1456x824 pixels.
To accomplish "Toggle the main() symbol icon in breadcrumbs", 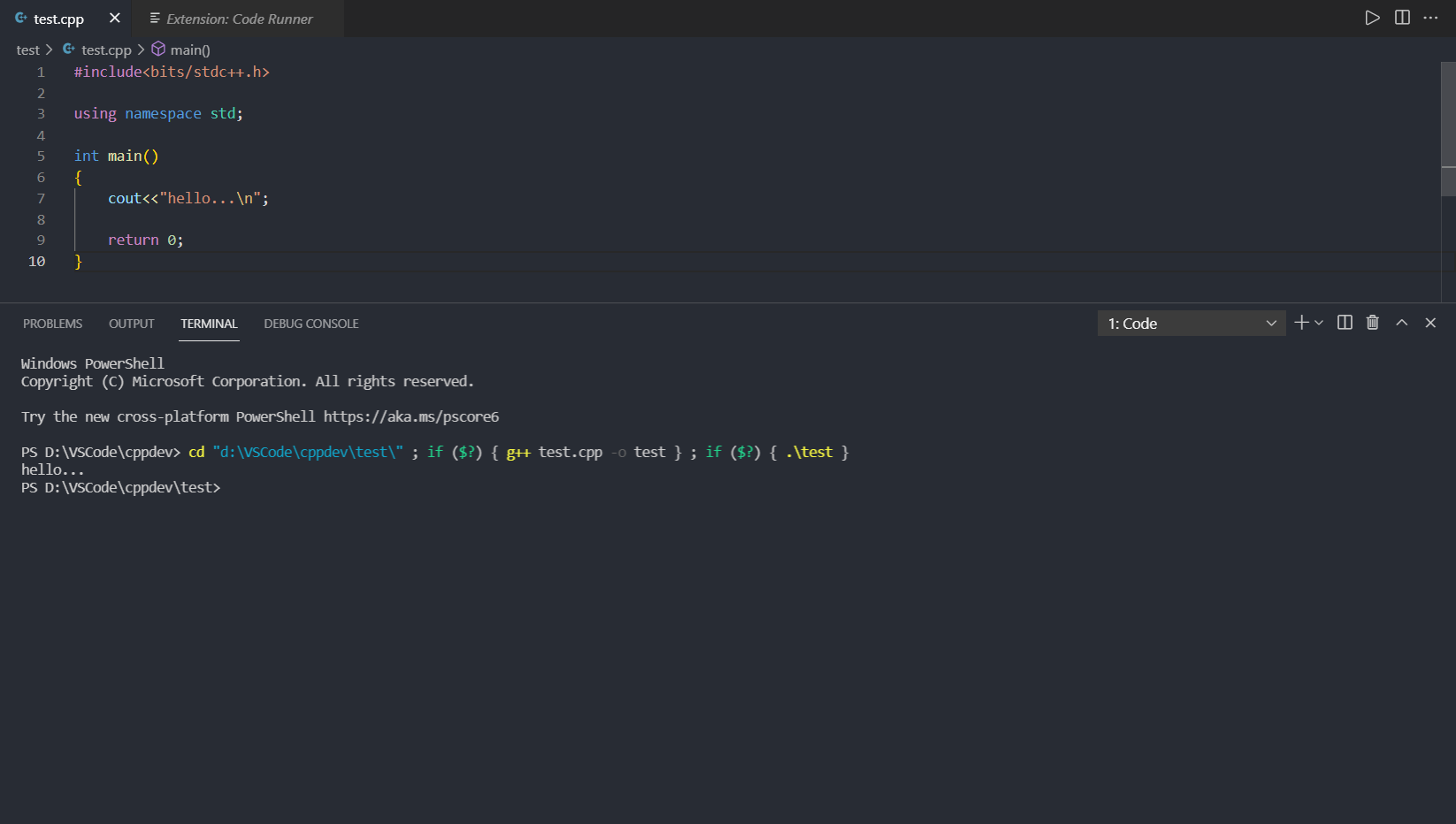I will point(157,50).
